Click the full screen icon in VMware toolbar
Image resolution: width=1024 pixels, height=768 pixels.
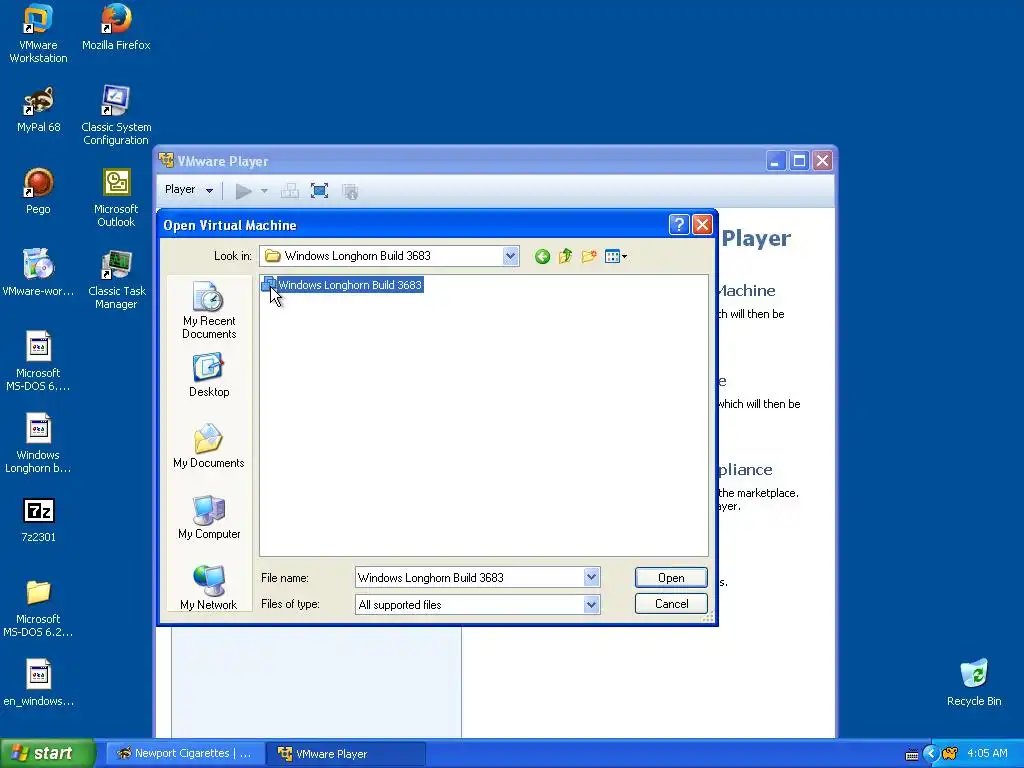coord(319,191)
